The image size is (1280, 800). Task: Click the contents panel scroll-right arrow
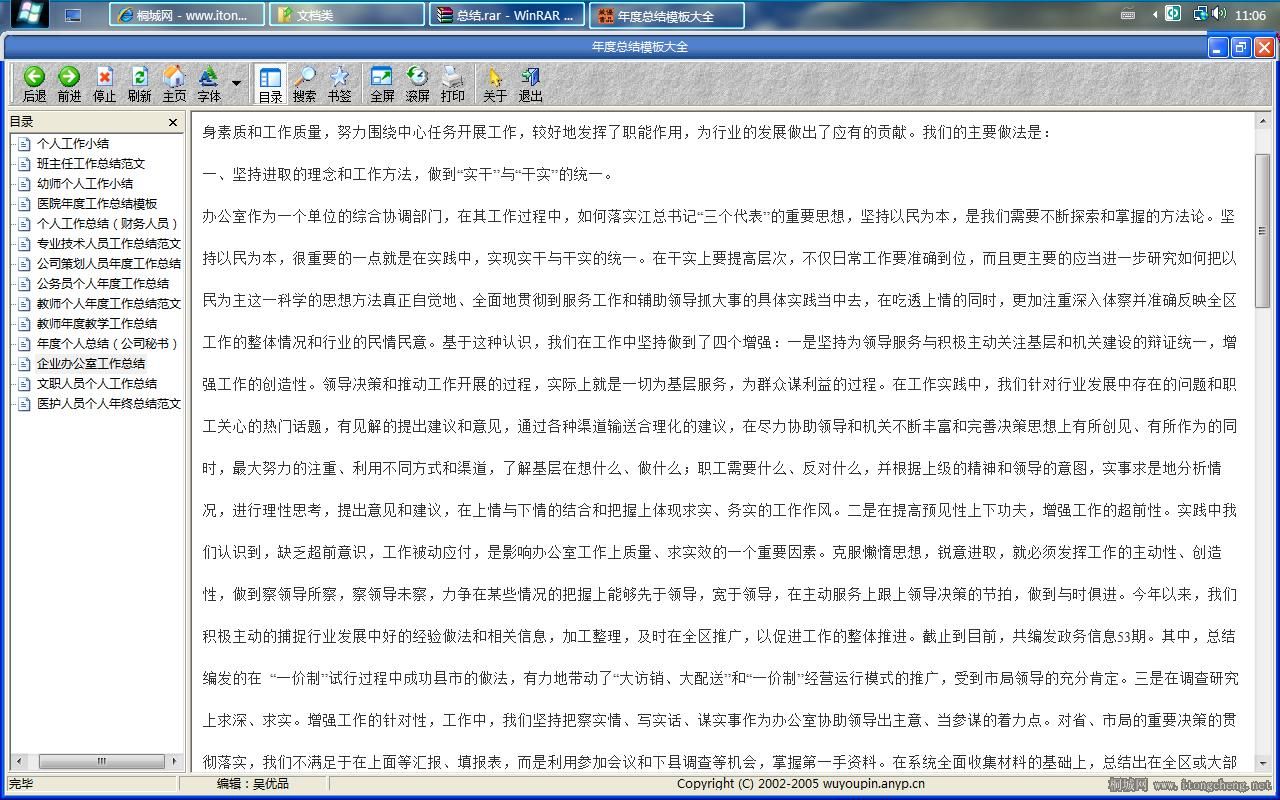175,761
